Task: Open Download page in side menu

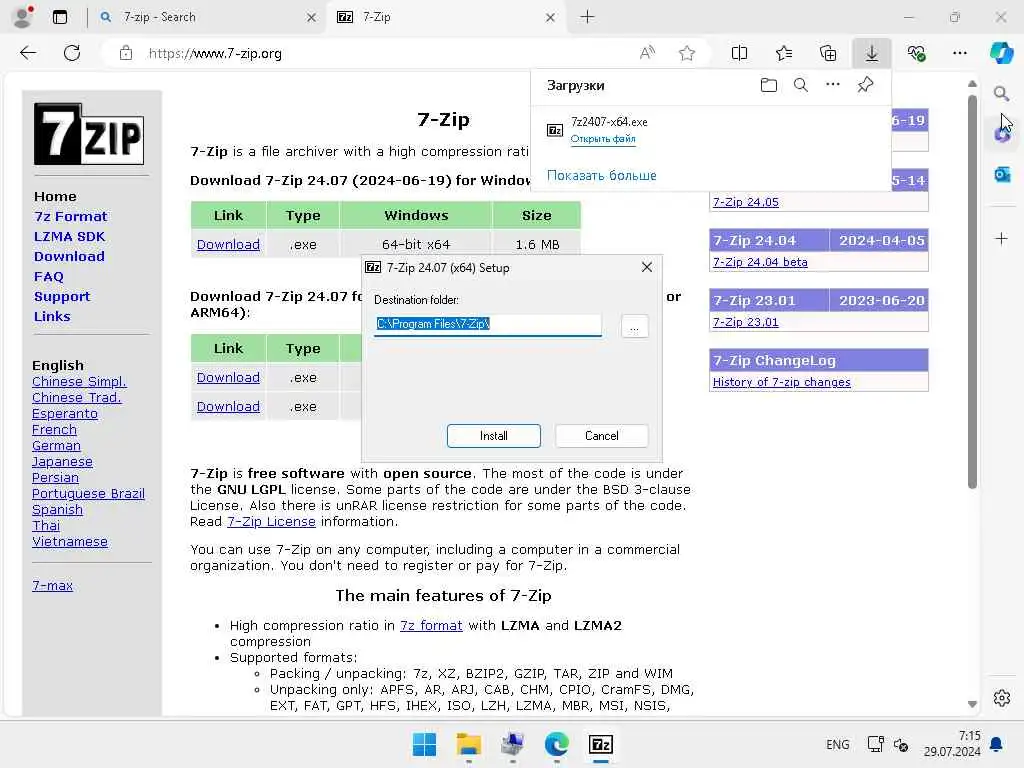Action: pyautogui.click(x=69, y=256)
